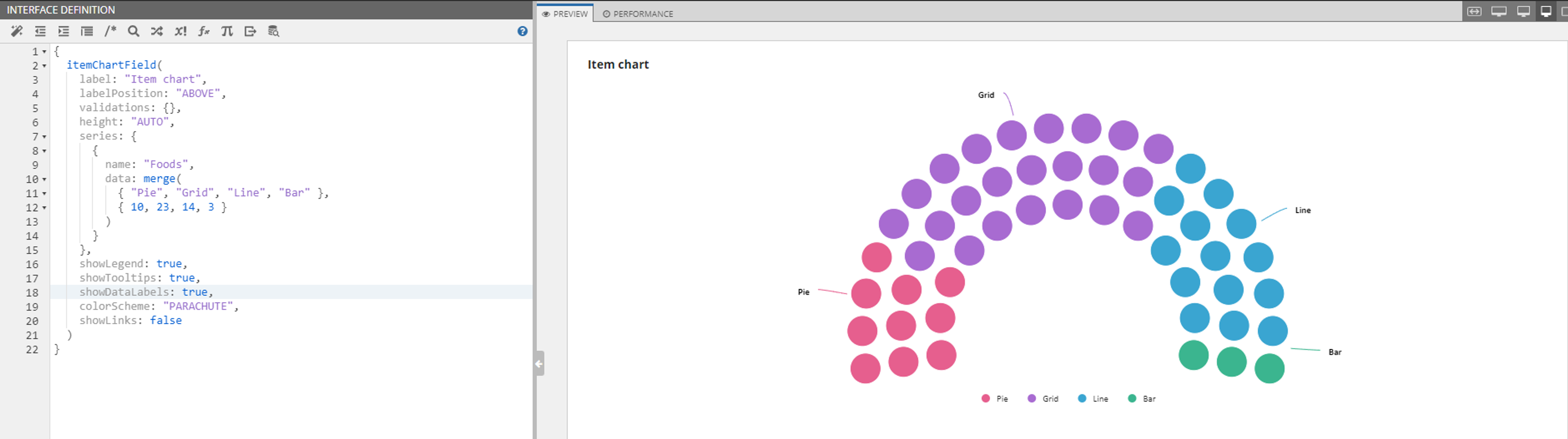Open the database query editor icon
Screen dimensions: 1568x439
point(273,31)
